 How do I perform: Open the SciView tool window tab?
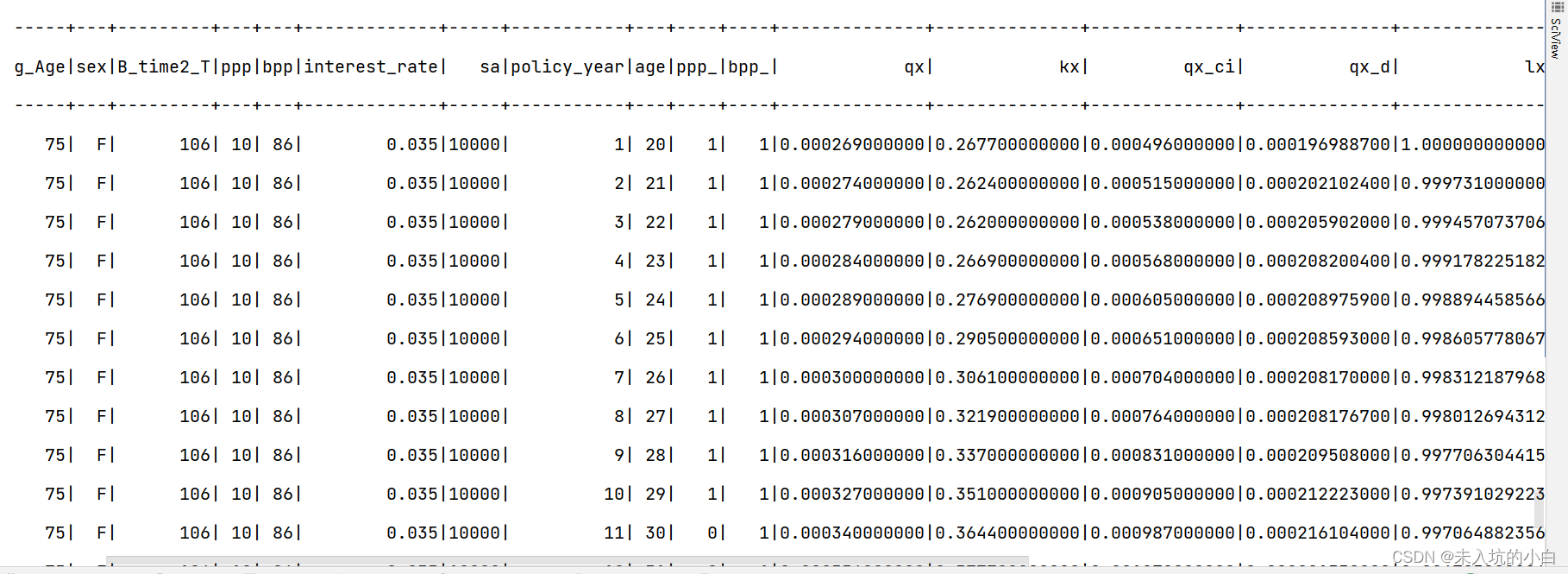pyautogui.click(x=1556, y=40)
